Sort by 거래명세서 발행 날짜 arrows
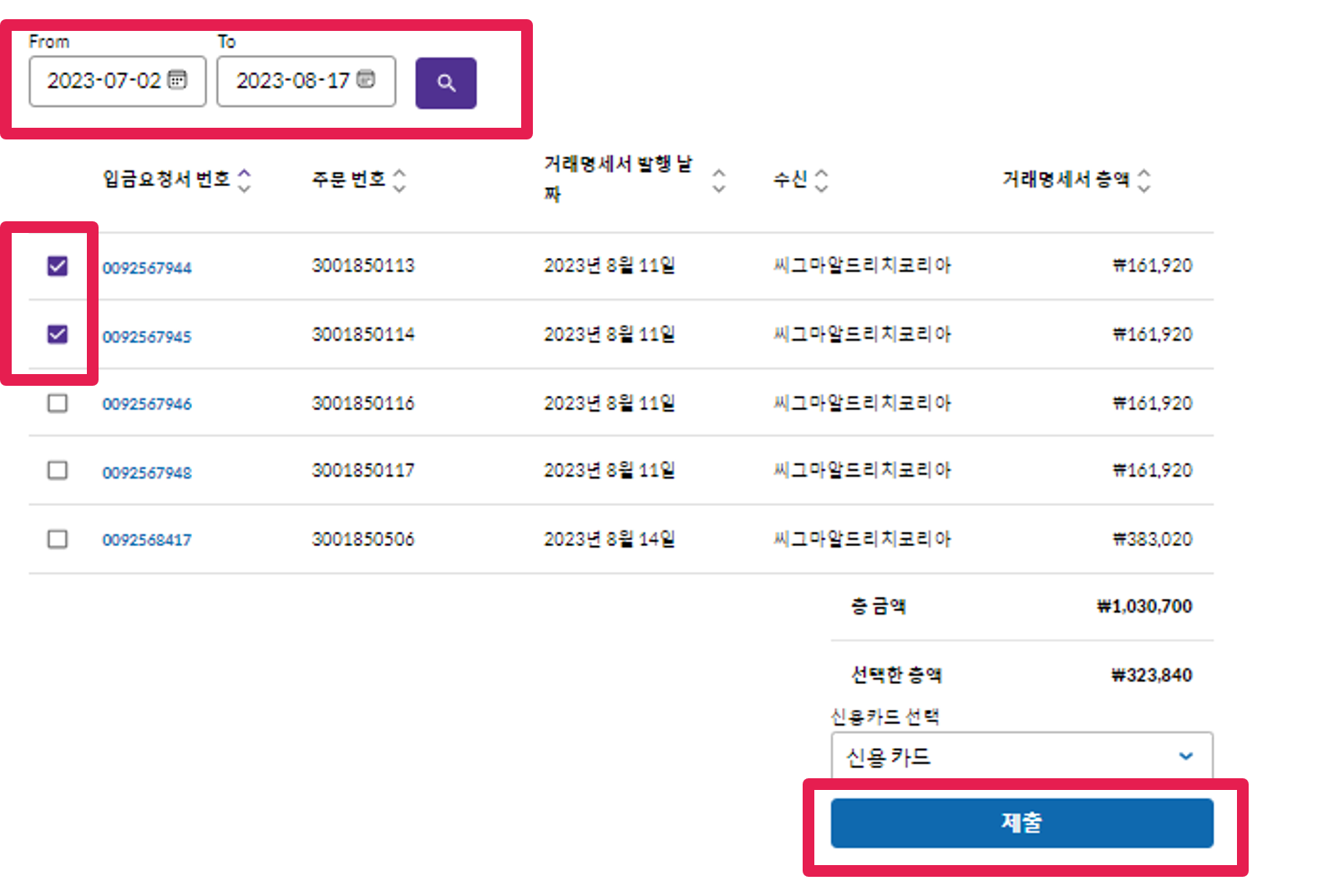 (x=718, y=180)
